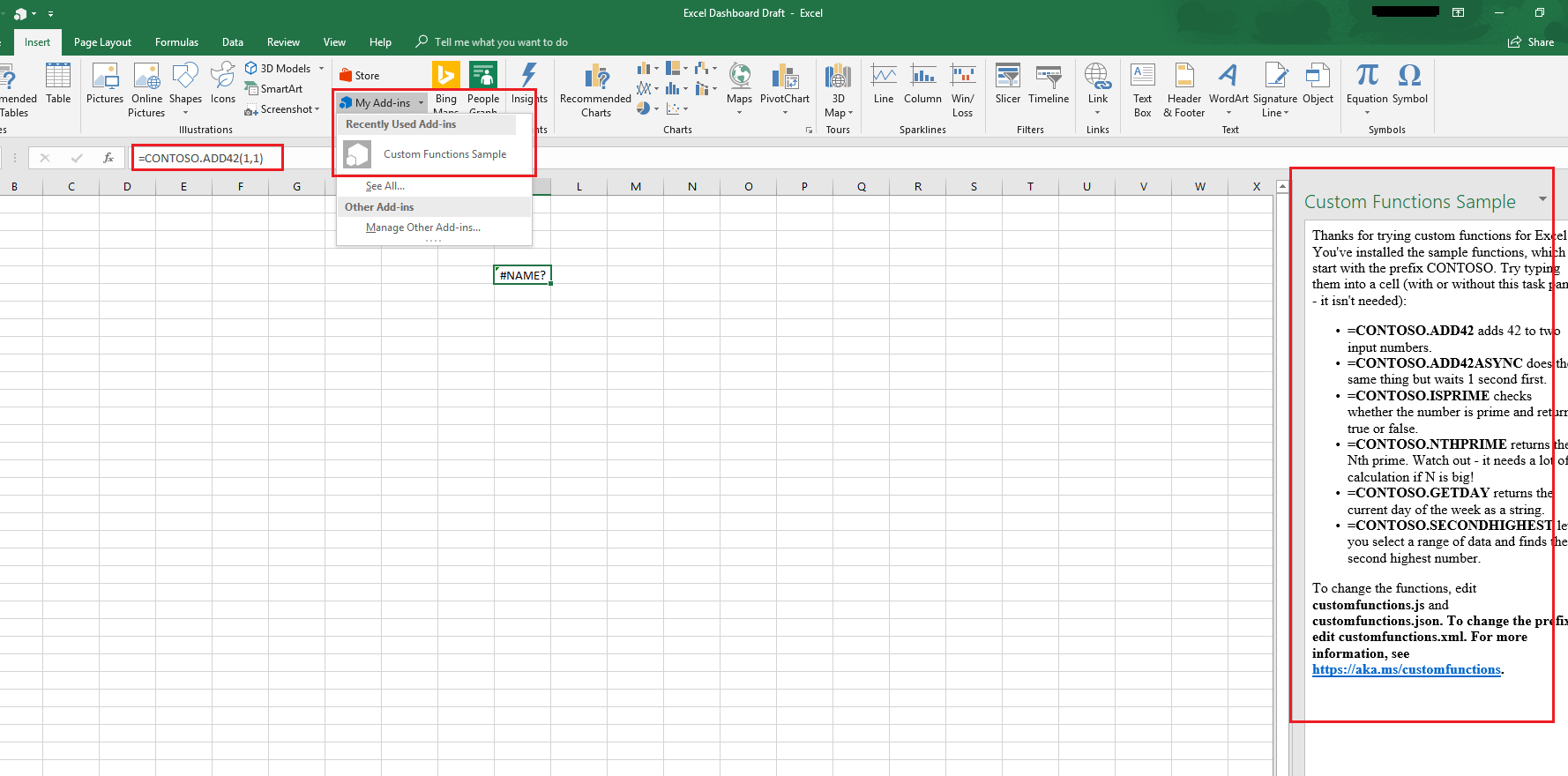Select the Insert ribbon tab
The width and height of the screenshot is (1568, 776).
[37, 42]
